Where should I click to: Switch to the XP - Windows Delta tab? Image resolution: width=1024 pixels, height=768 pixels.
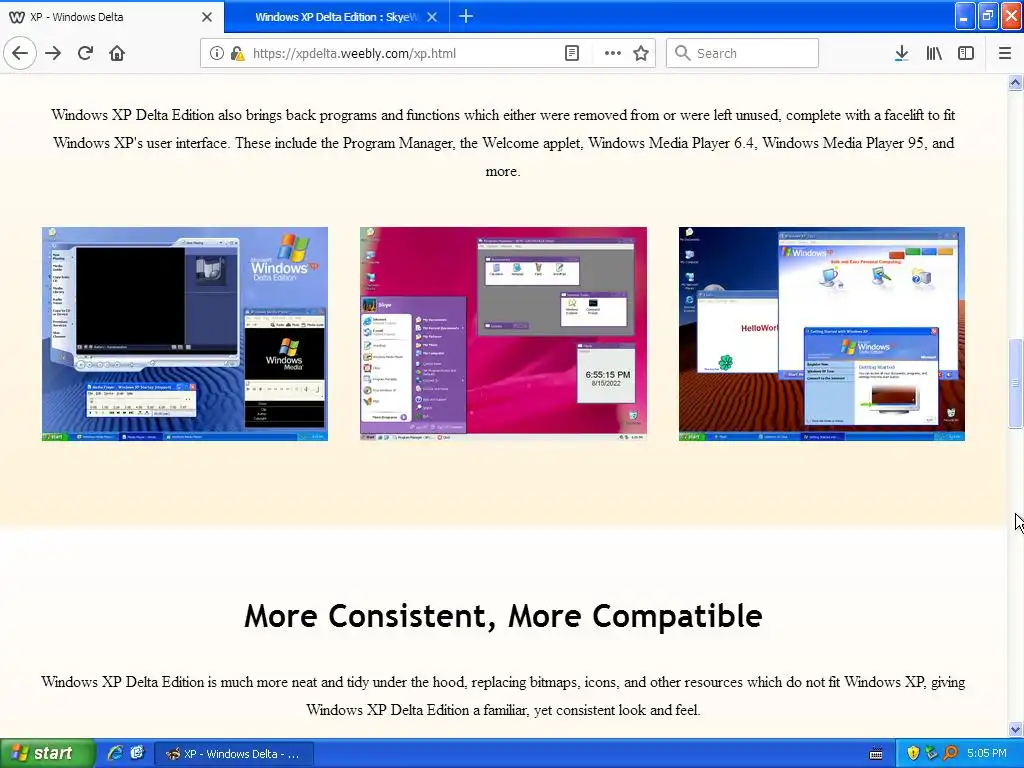tap(112, 17)
